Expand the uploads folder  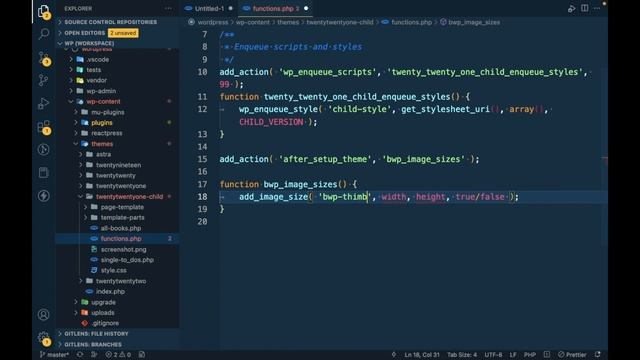click(x=102, y=313)
